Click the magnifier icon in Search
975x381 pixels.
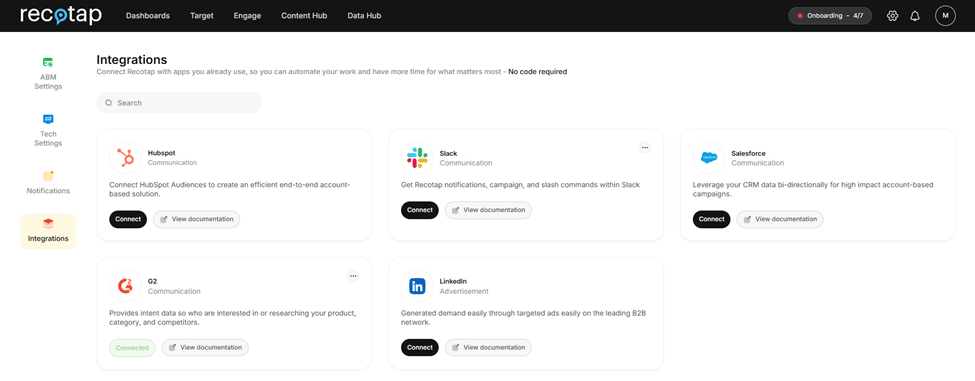(109, 103)
